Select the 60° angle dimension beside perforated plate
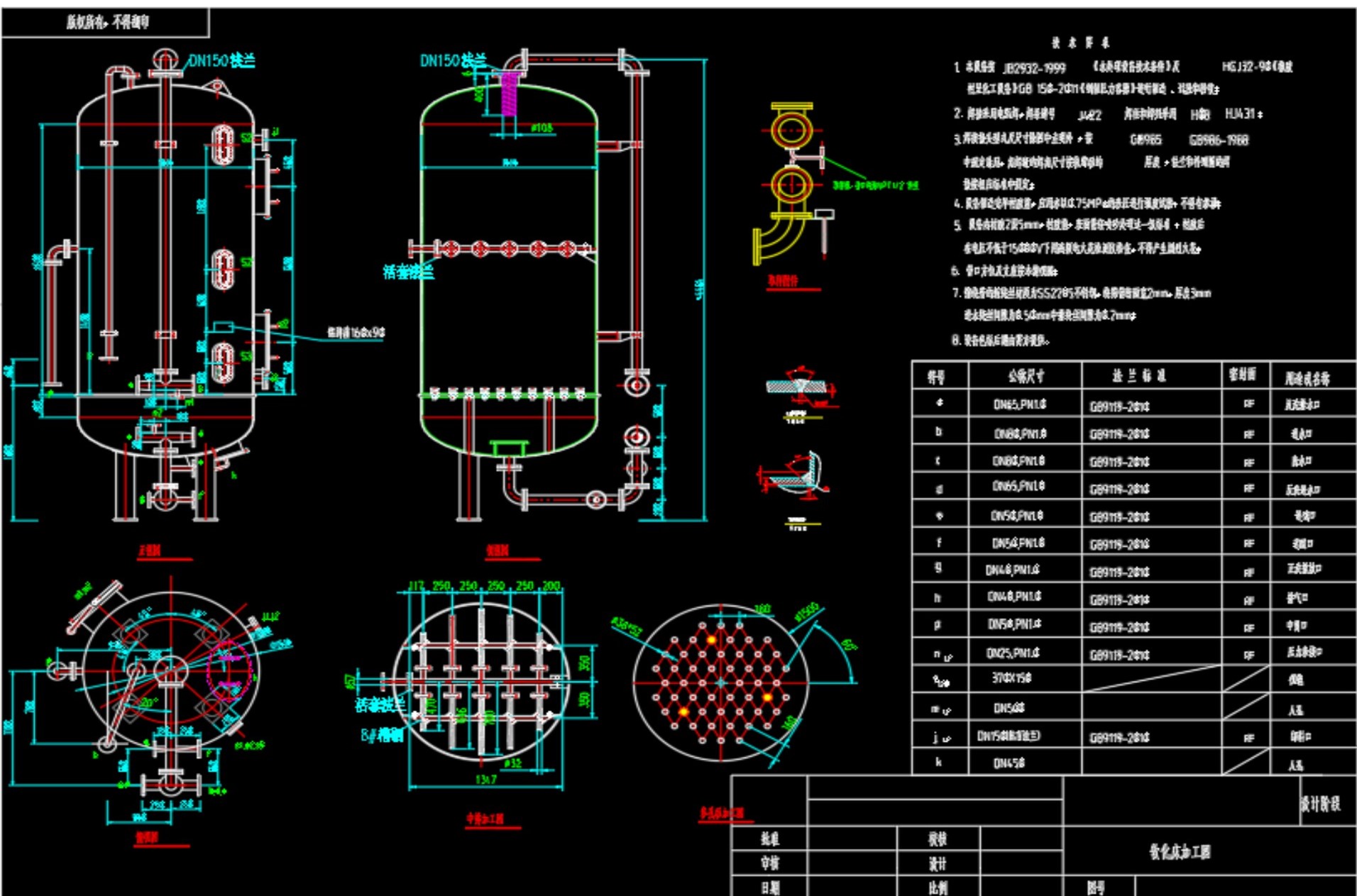This screenshot has height=896, width=1357. point(848,646)
